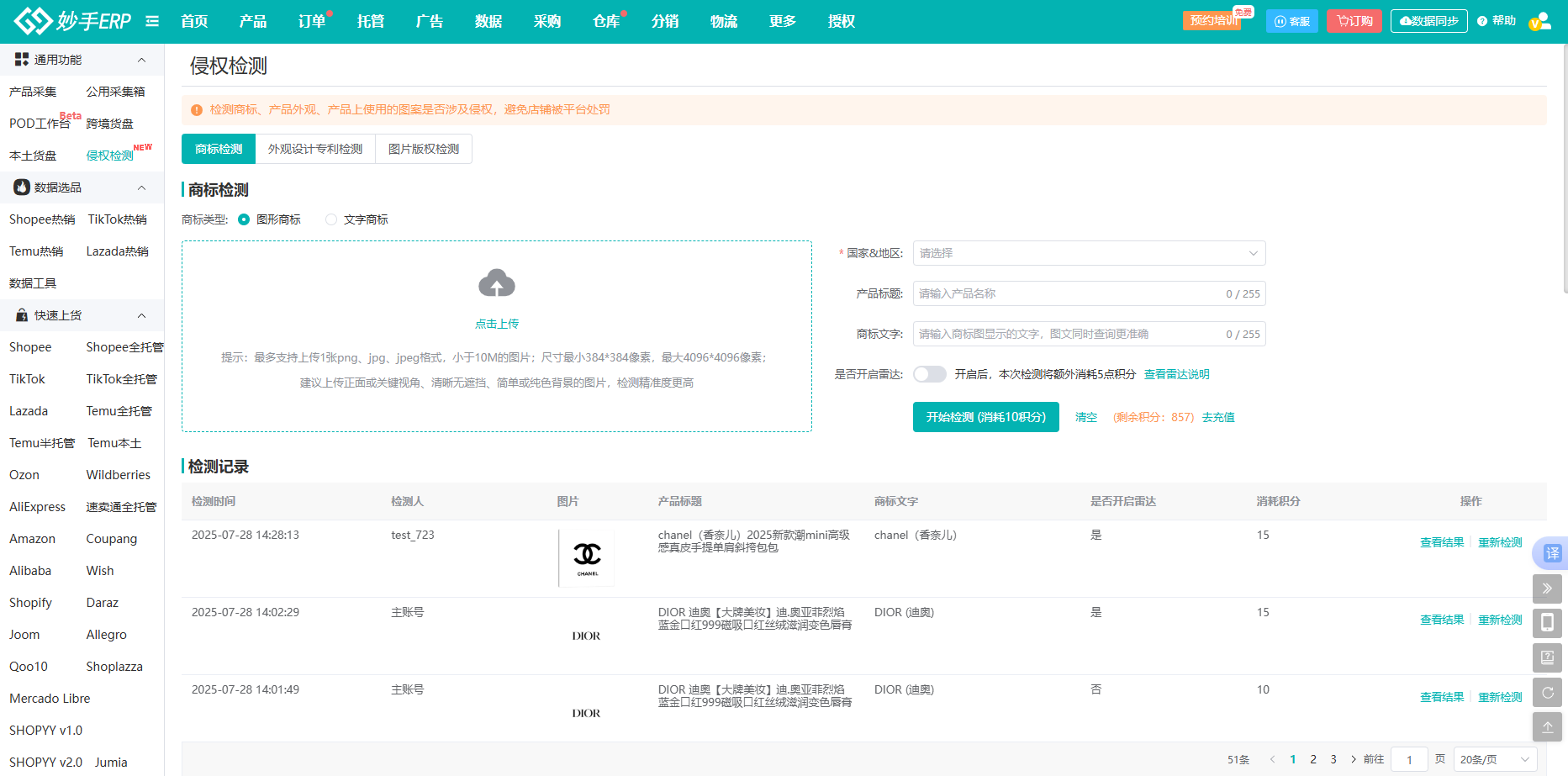Open the translate floating widget

1551,553
